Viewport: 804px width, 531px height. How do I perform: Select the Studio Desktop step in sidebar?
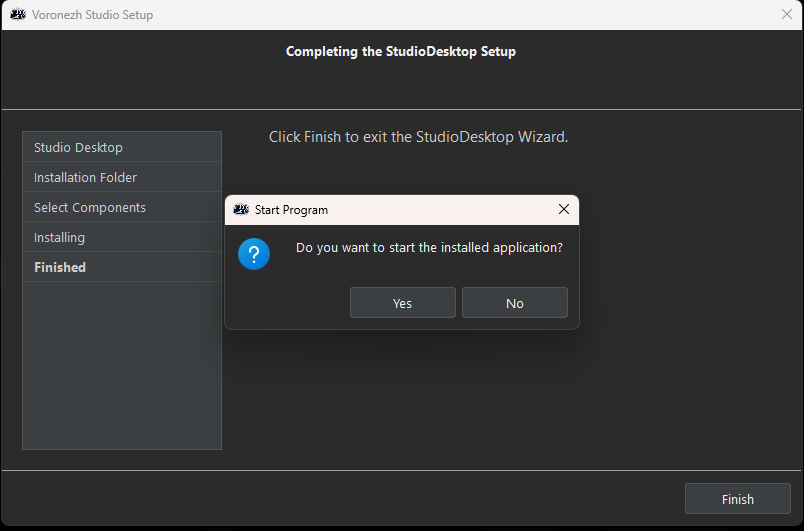point(122,147)
